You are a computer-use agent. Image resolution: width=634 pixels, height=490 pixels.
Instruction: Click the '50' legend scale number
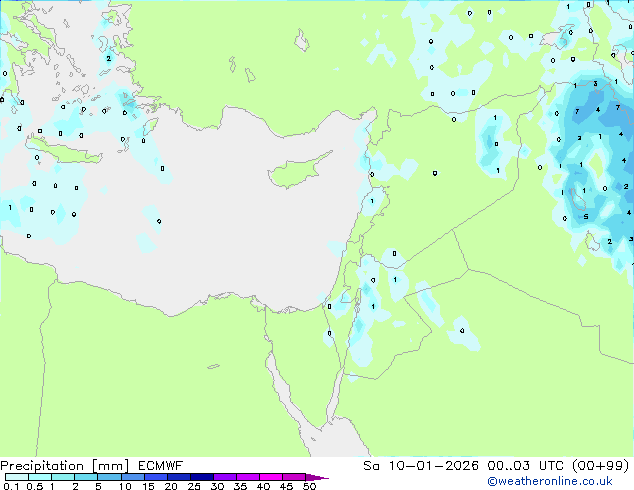click(309, 486)
